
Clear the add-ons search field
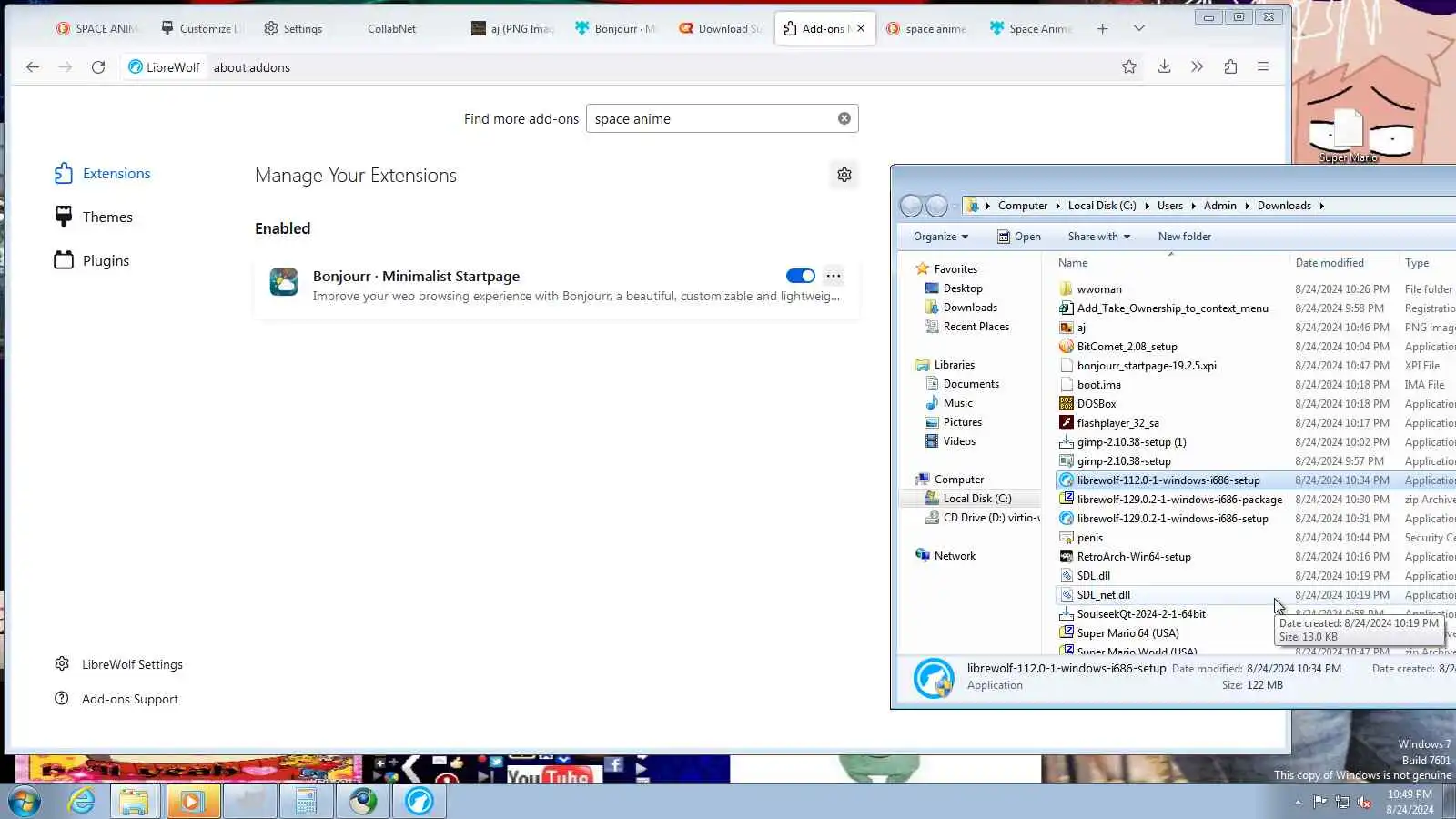click(x=844, y=118)
